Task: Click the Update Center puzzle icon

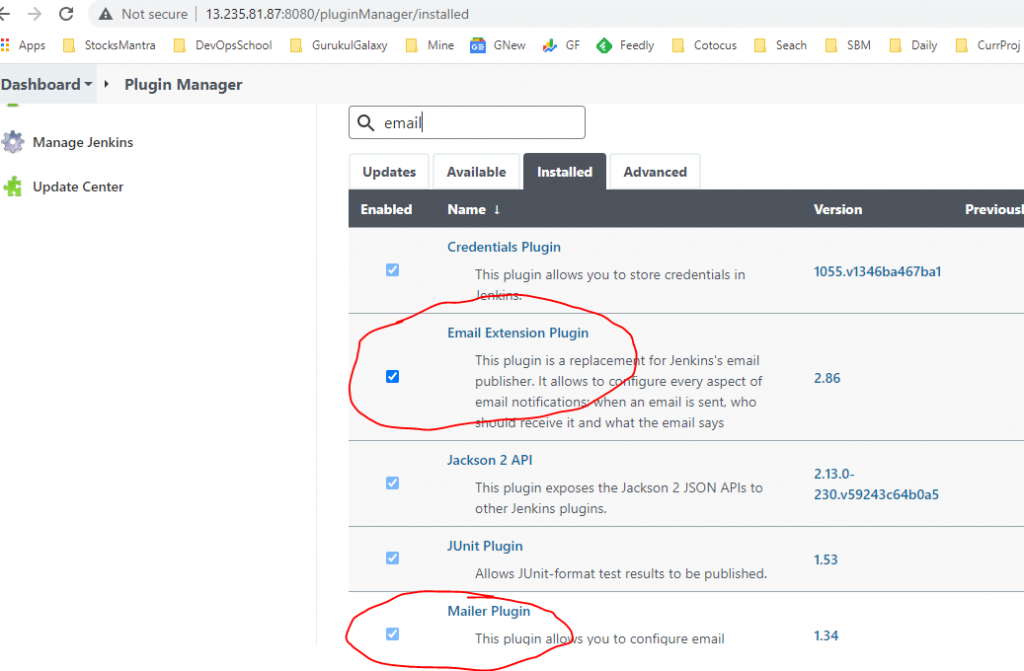Action: coord(13,187)
